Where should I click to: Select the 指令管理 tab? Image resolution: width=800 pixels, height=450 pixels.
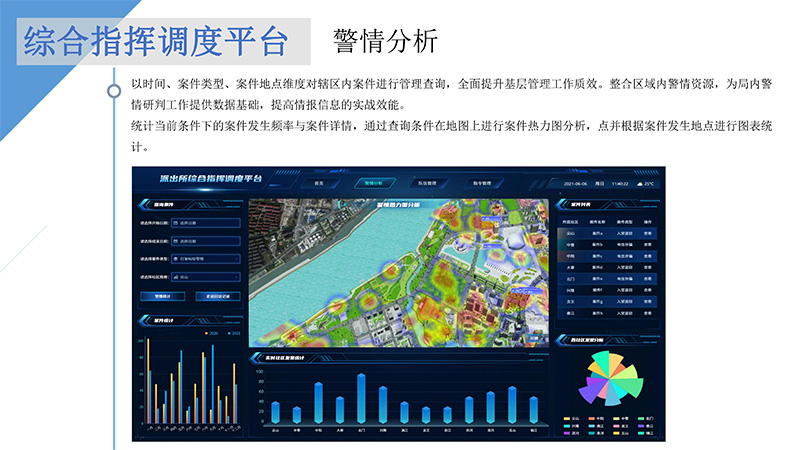481,184
